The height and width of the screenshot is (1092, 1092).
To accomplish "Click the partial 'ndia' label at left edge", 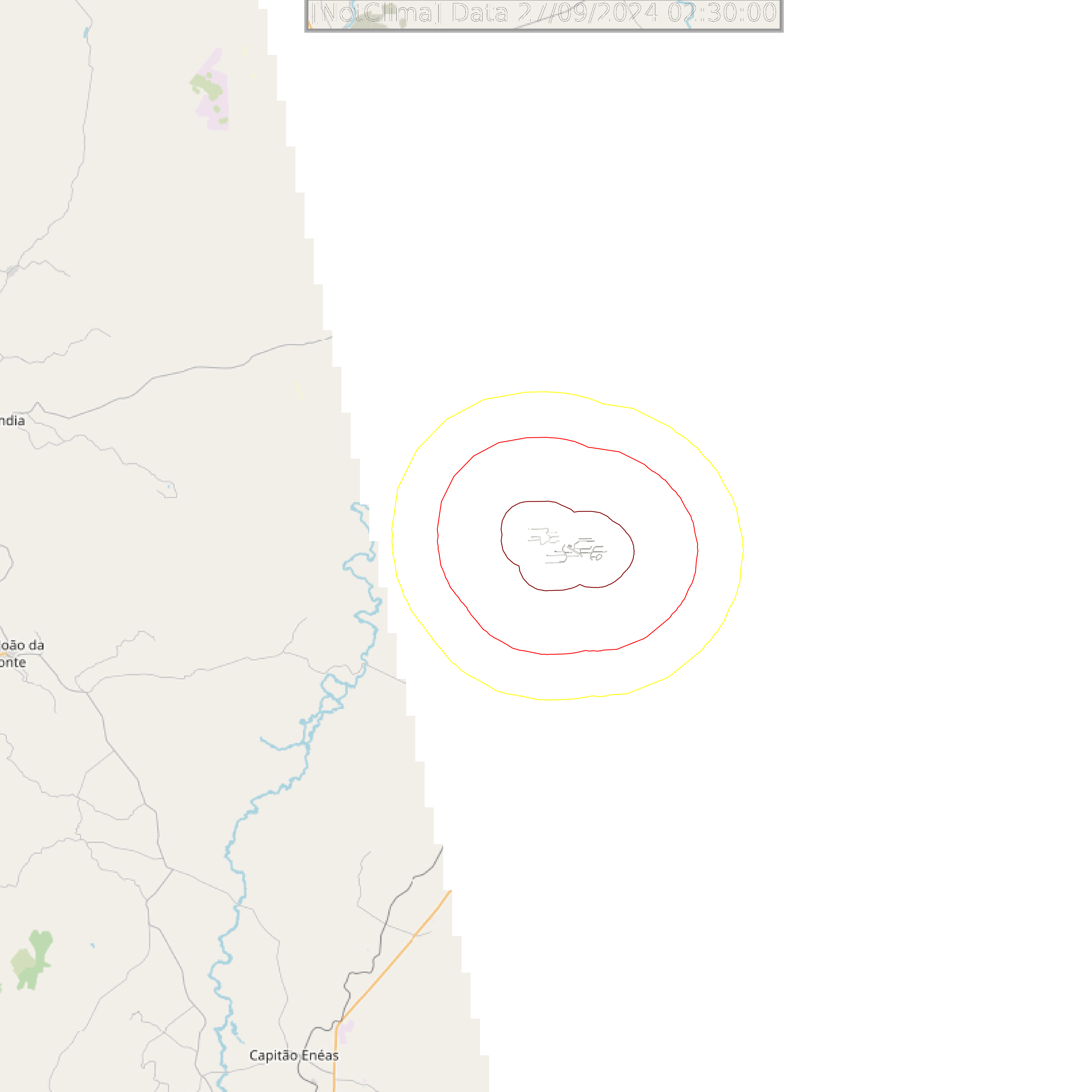I will pyautogui.click(x=13, y=421).
